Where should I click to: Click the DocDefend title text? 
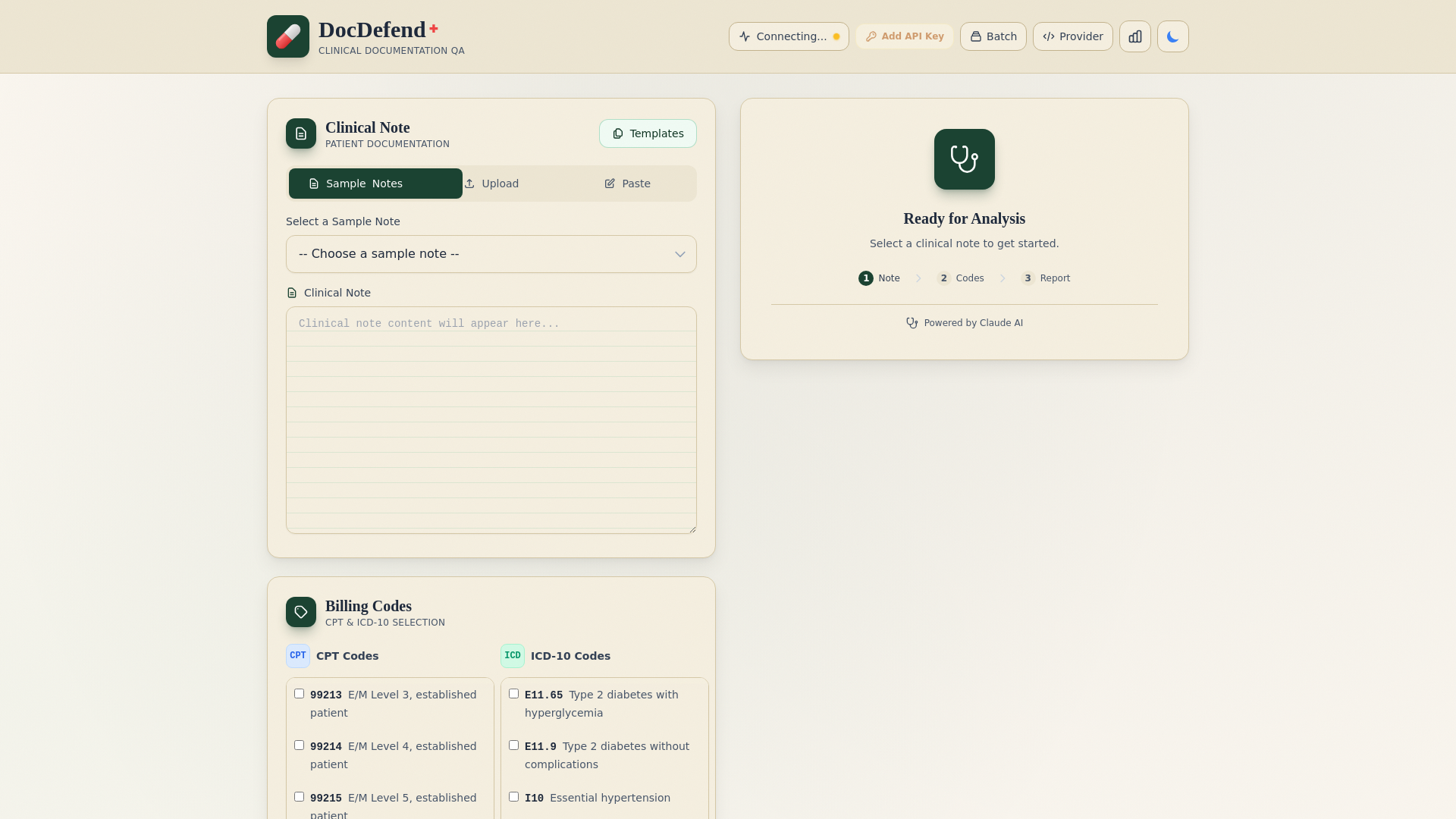[x=372, y=30]
